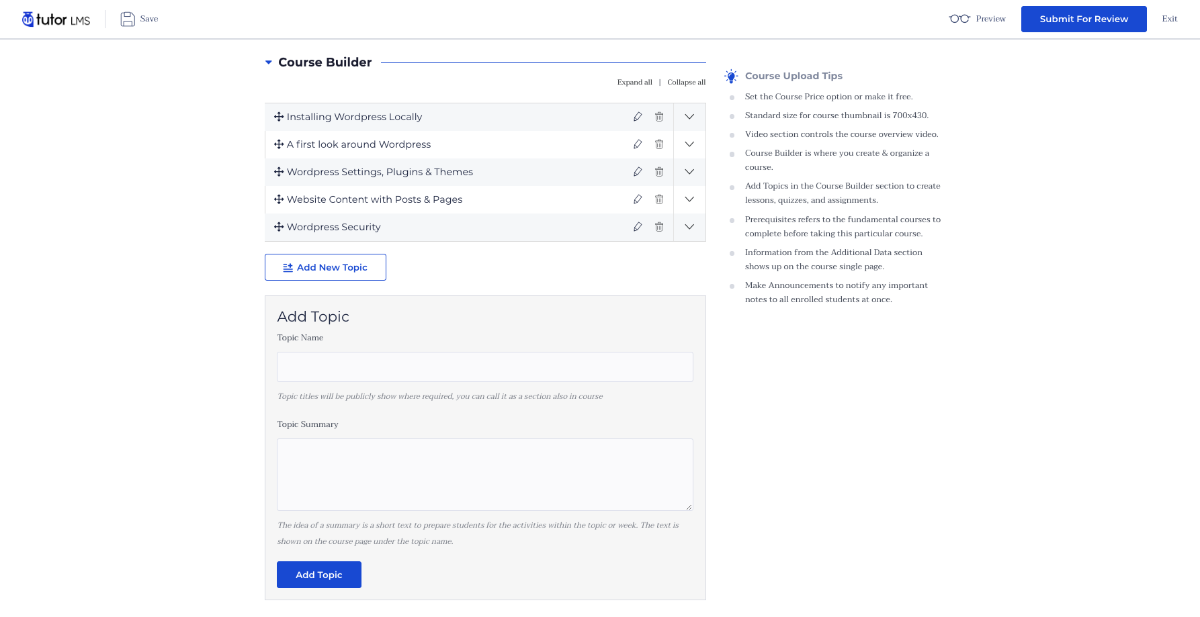Click the Exit link
Viewport: 1200px width, 617px height.
pos(1170,19)
